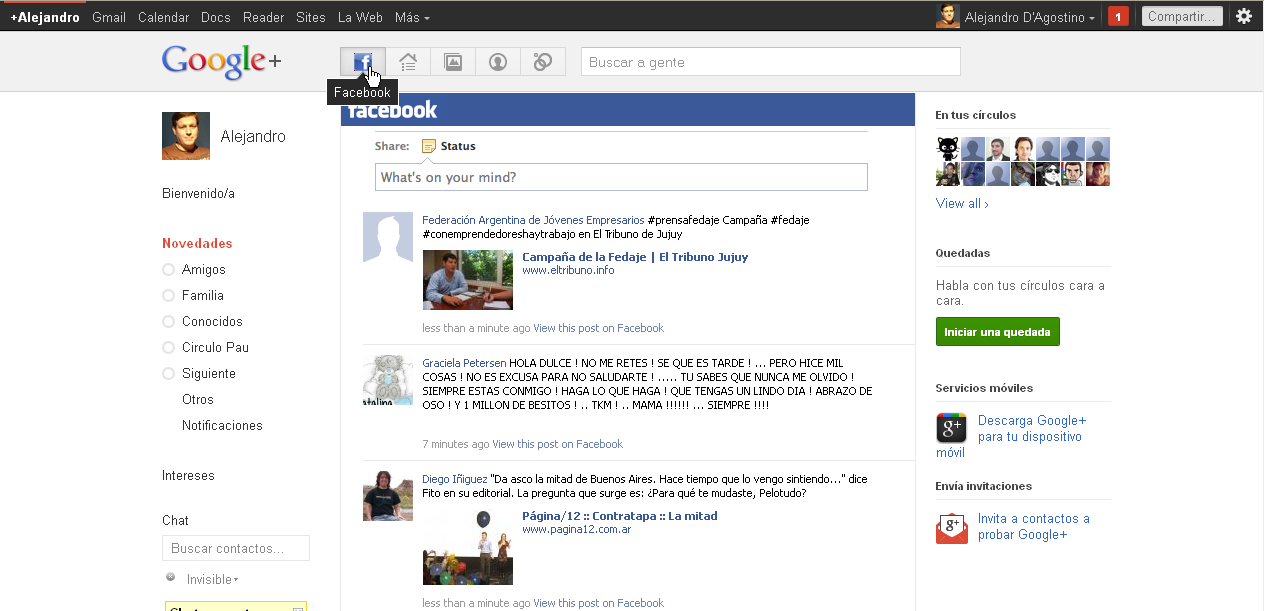The image size is (1264, 611).
Task: Click the Bienvenido/a sidebar item
Action: point(198,193)
